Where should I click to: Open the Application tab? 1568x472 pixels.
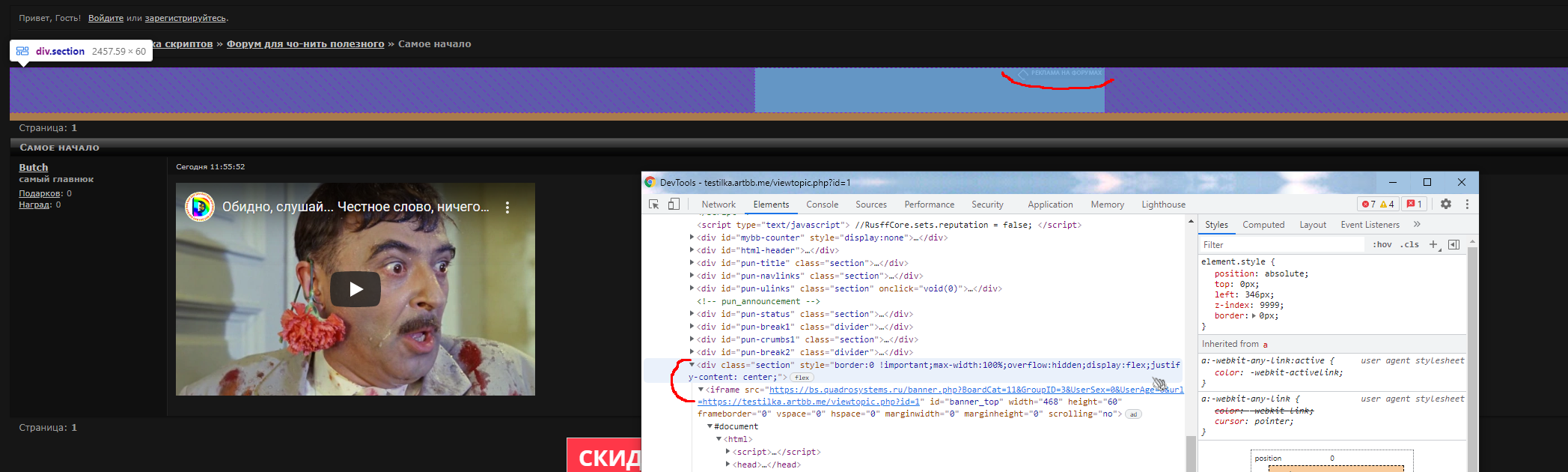(x=1050, y=205)
